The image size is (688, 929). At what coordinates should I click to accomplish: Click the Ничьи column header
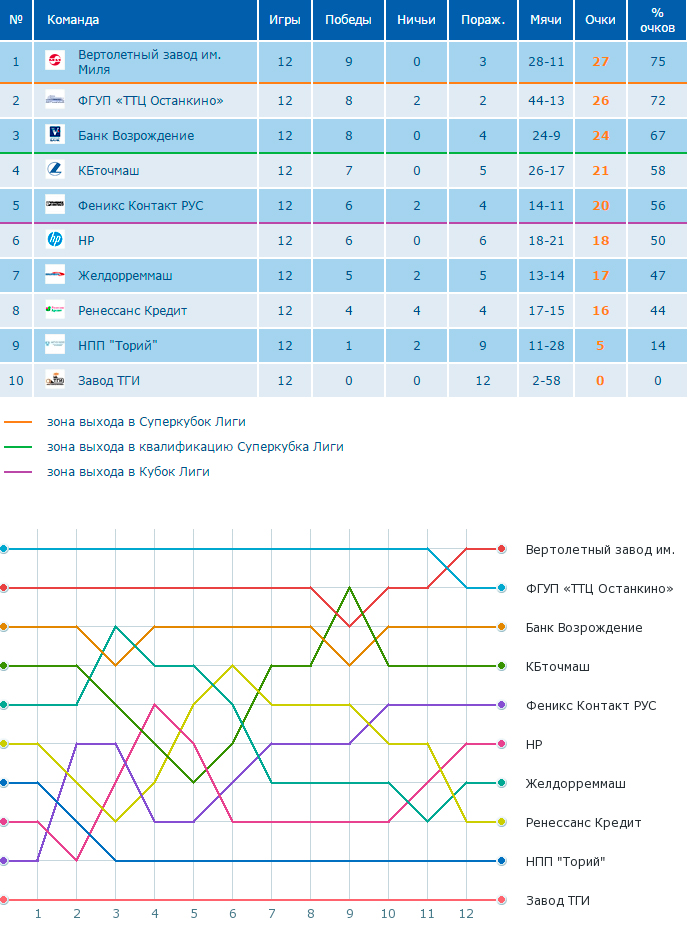pyautogui.click(x=417, y=20)
